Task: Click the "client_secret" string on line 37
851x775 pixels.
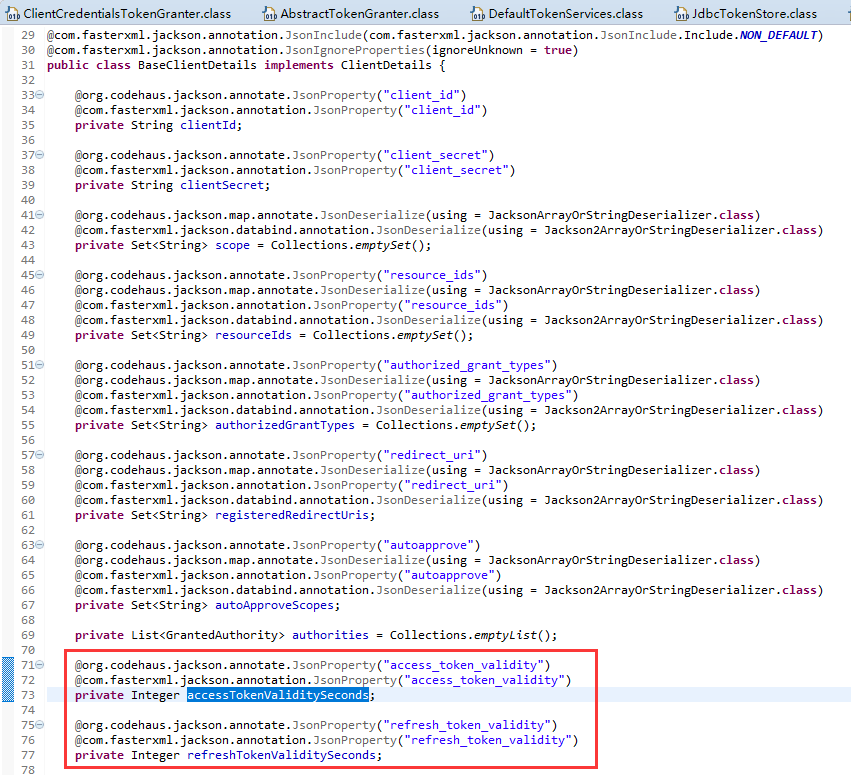Action: coord(435,155)
